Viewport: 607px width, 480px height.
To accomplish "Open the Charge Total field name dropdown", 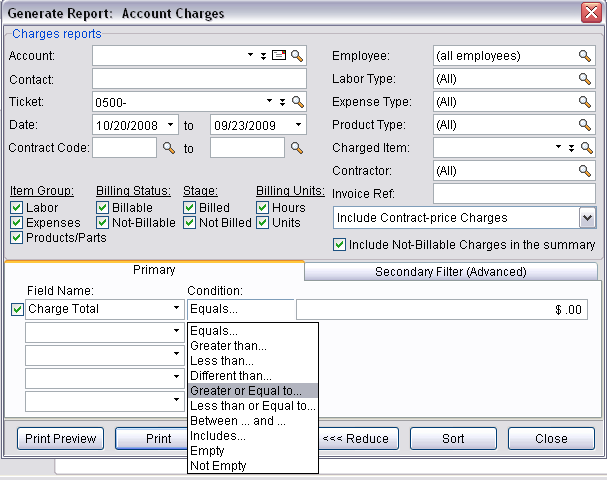I will (176, 310).
